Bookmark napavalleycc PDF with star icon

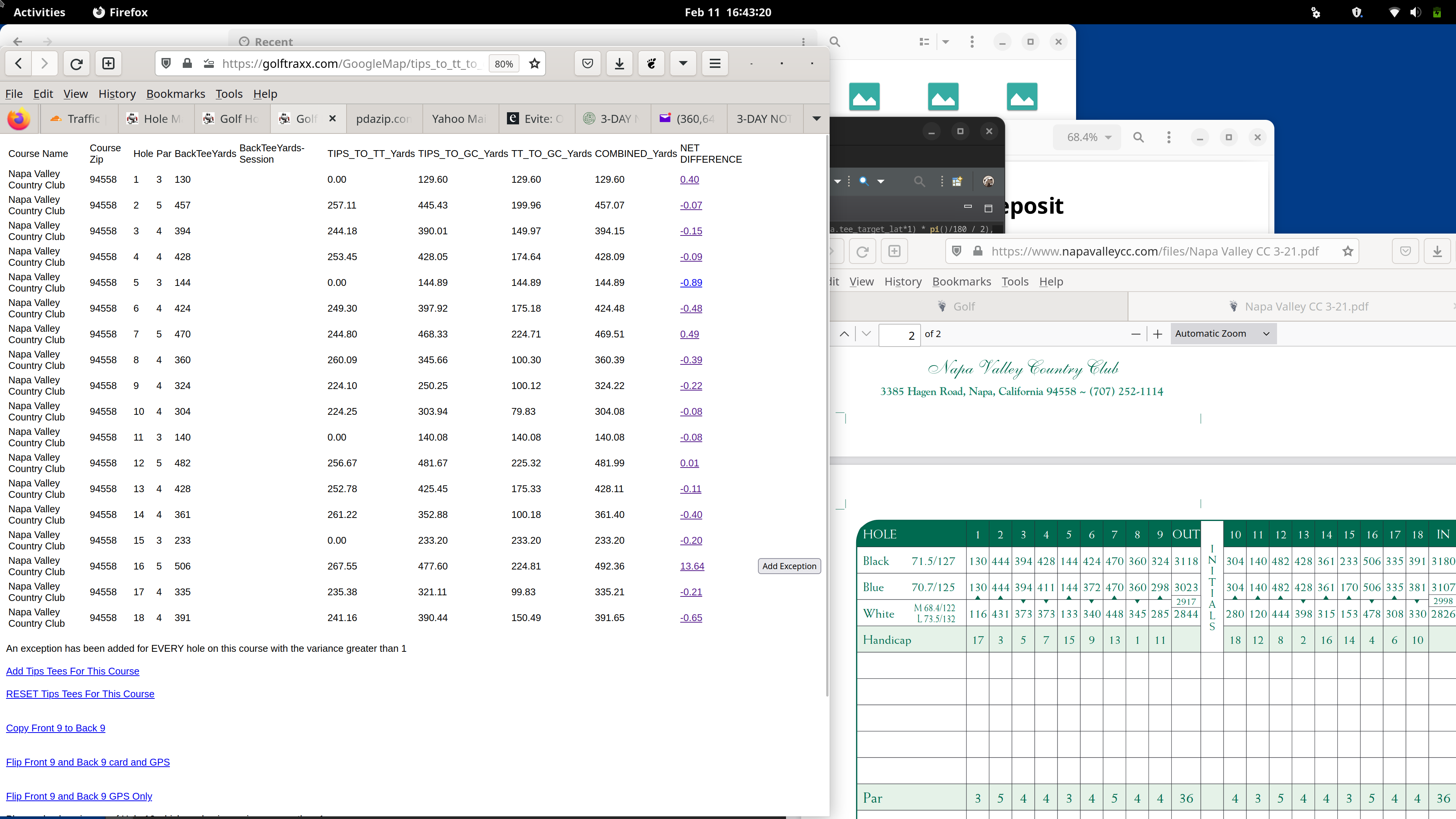(1348, 251)
